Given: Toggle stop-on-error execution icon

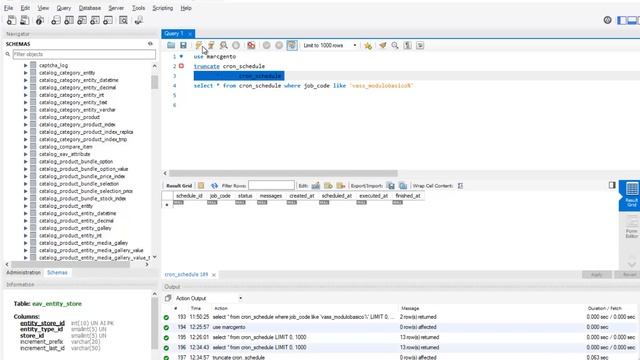Looking at the screenshot, I should click(251, 45).
